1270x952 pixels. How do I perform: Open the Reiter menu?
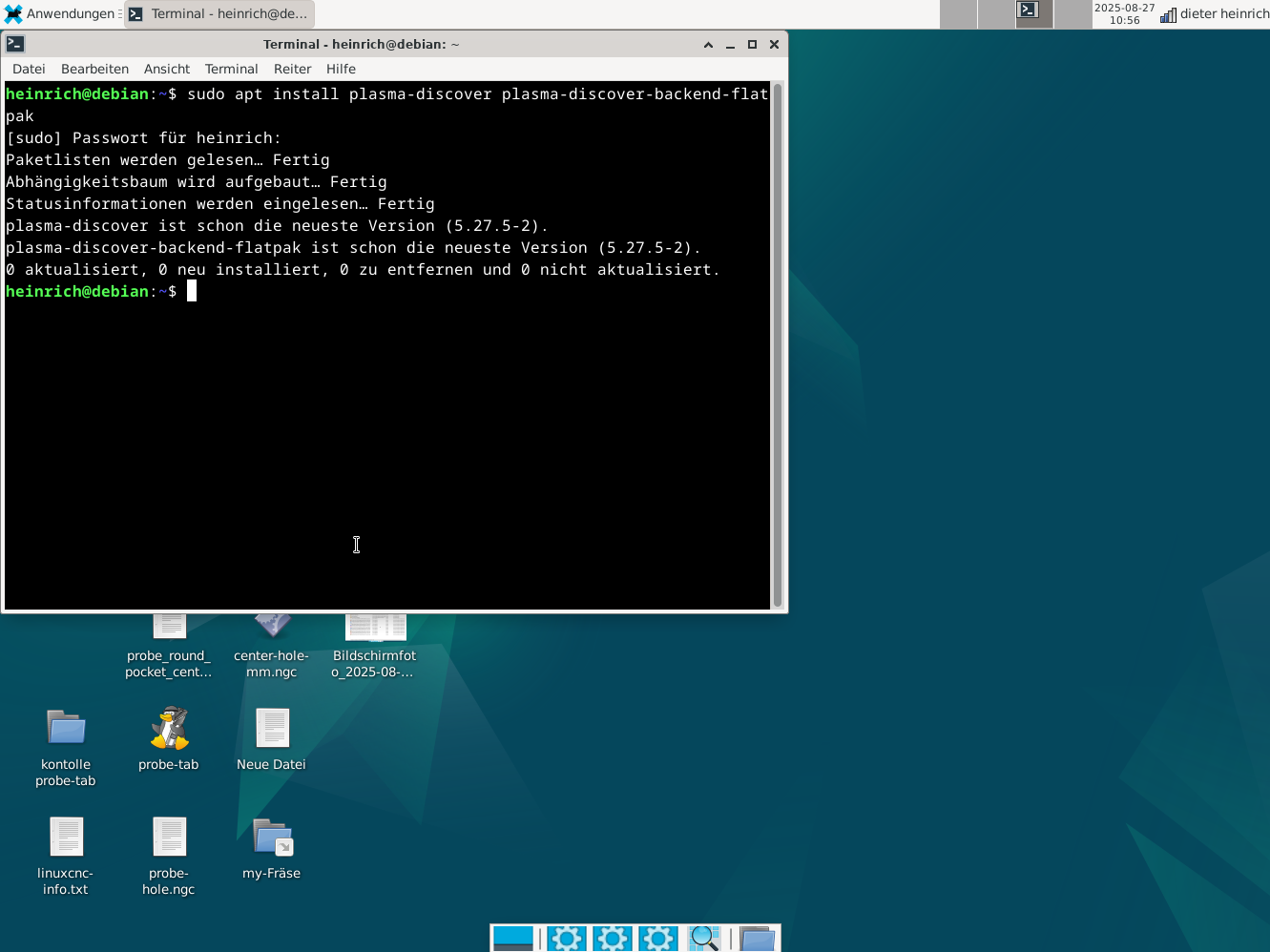click(x=292, y=69)
